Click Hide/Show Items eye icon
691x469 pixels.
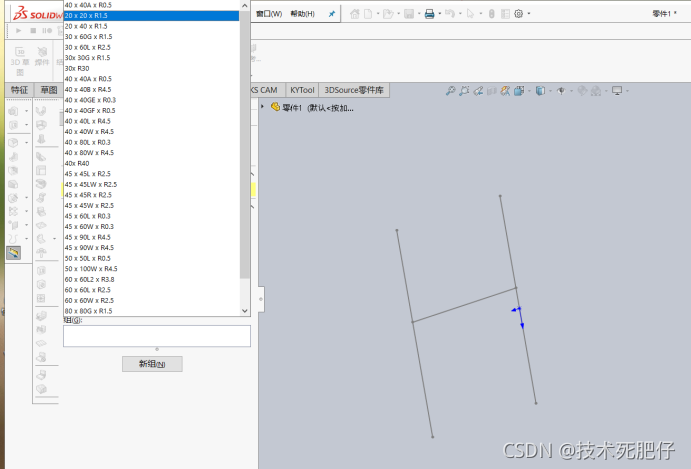pyautogui.click(x=561, y=91)
